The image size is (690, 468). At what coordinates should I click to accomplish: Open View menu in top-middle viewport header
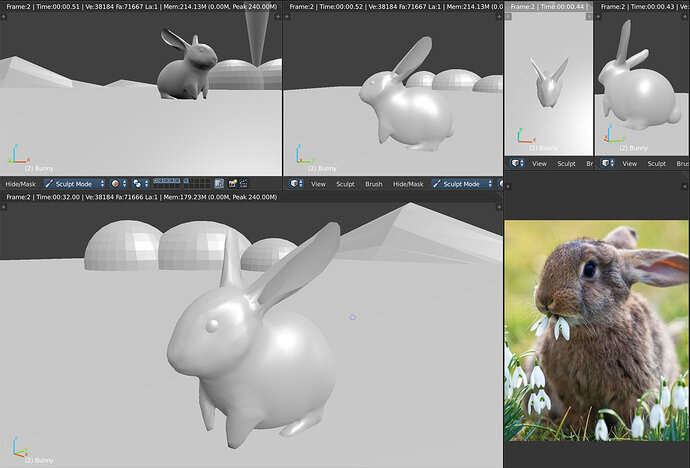pos(318,184)
